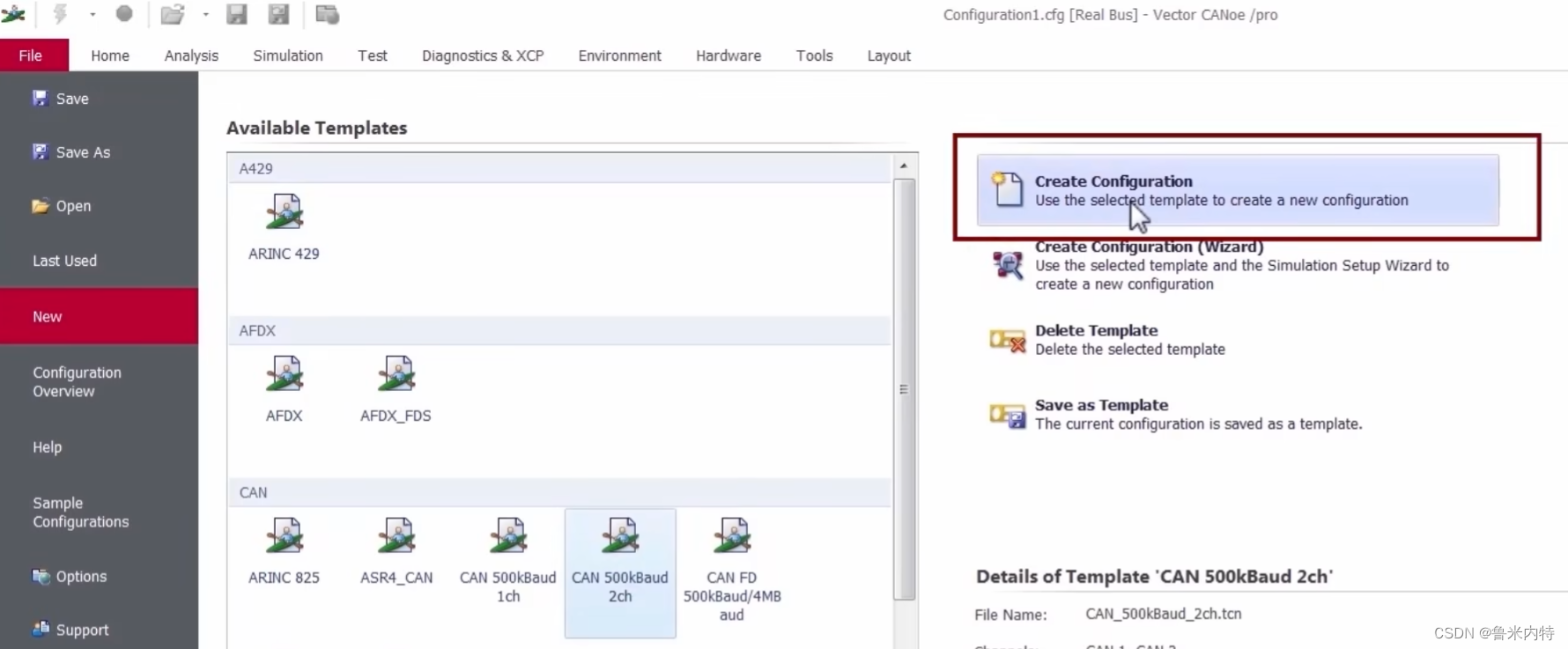This screenshot has height=649, width=1568.
Task: Select the CAN 500kBaud 2ch template icon
Action: pos(620,536)
